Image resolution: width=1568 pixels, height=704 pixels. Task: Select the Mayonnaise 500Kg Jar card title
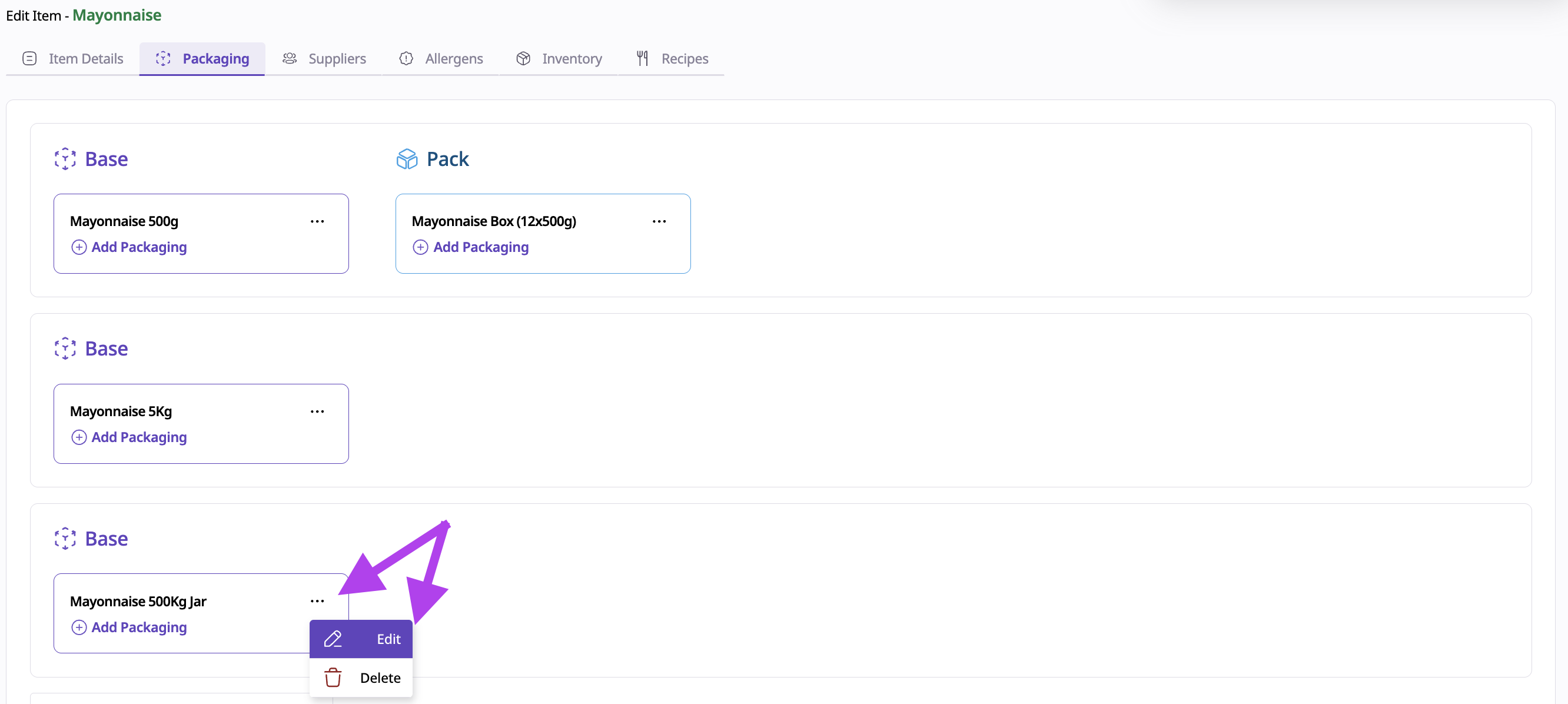138,601
